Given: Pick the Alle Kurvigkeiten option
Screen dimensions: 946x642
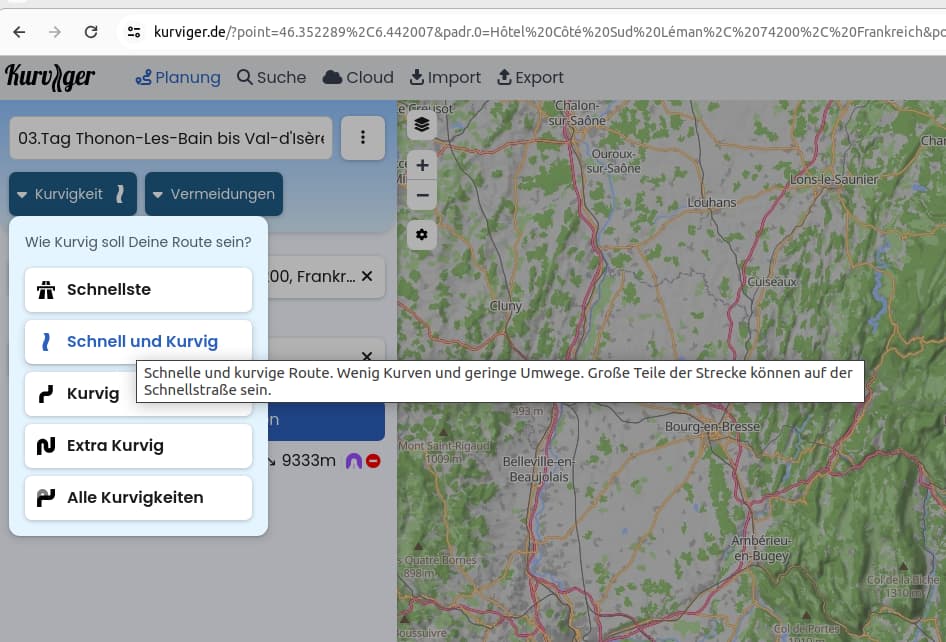Looking at the screenshot, I should pyautogui.click(x=138, y=498).
